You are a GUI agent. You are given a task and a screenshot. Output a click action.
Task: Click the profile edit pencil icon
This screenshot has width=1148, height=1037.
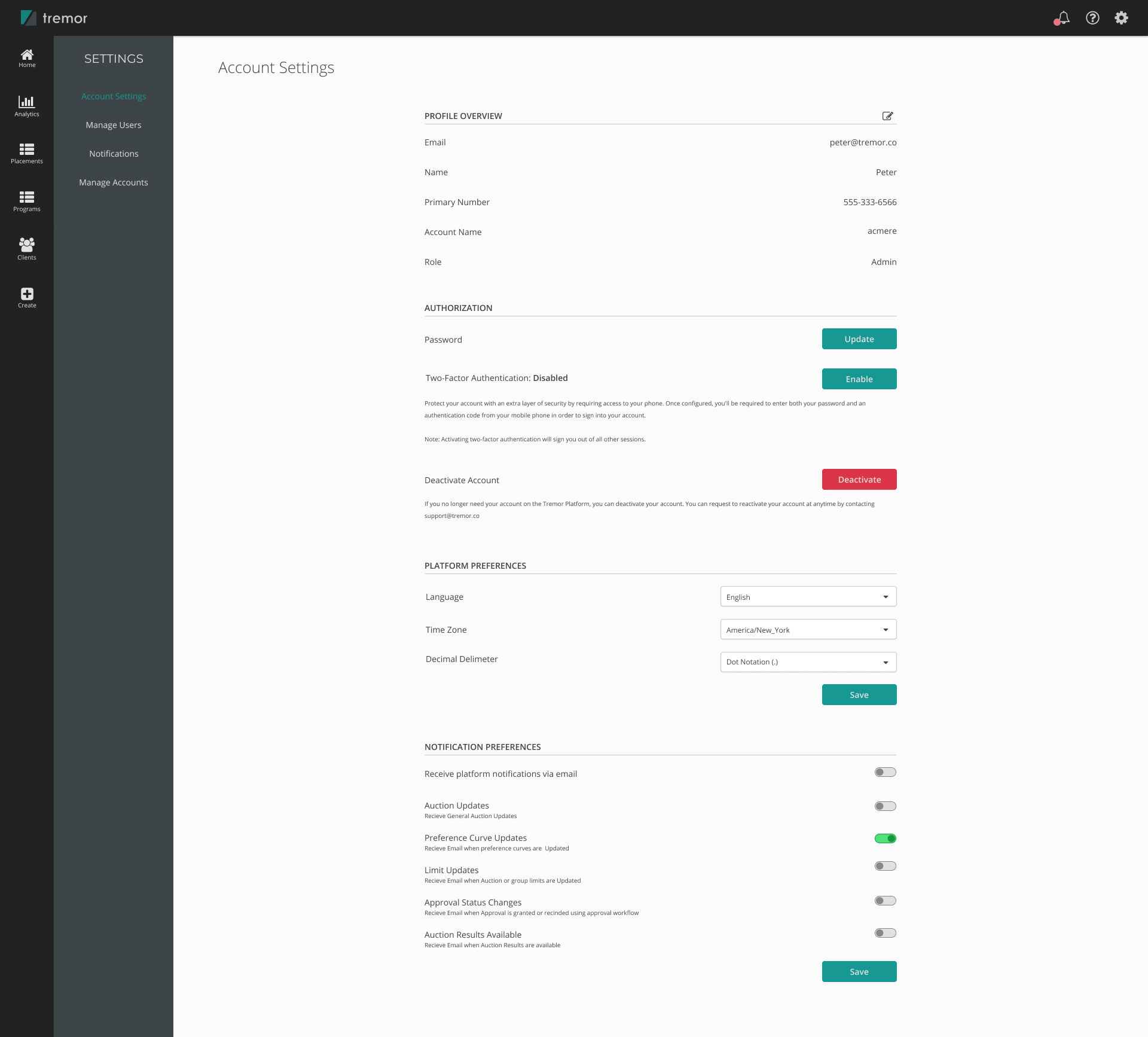click(887, 116)
